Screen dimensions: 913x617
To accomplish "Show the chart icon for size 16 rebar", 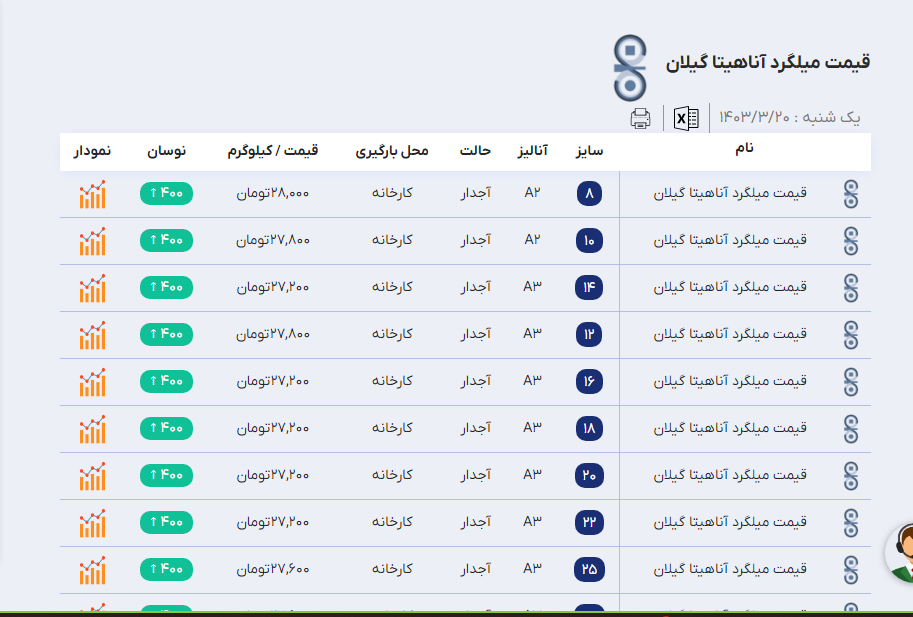I will tap(92, 382).
